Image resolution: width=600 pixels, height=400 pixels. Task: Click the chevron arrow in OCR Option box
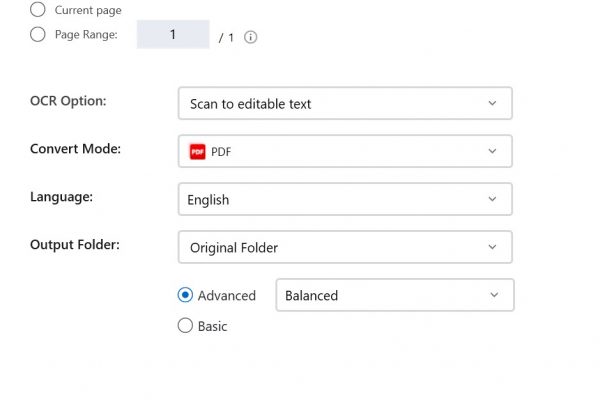(492, 103)
